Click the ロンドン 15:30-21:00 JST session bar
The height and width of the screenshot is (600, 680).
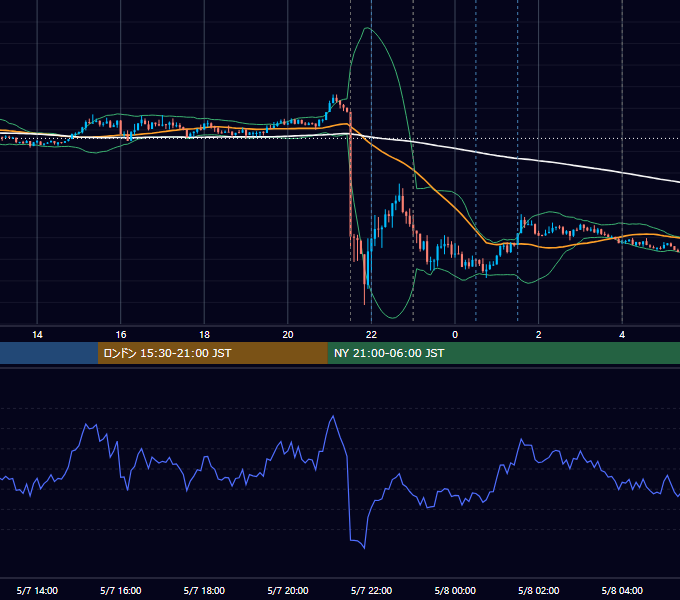tap(212, 353)
